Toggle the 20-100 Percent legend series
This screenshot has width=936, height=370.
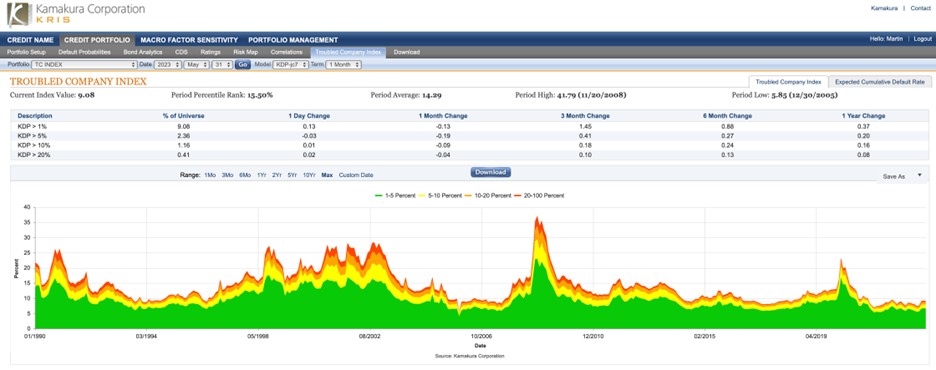pos(540,195)
